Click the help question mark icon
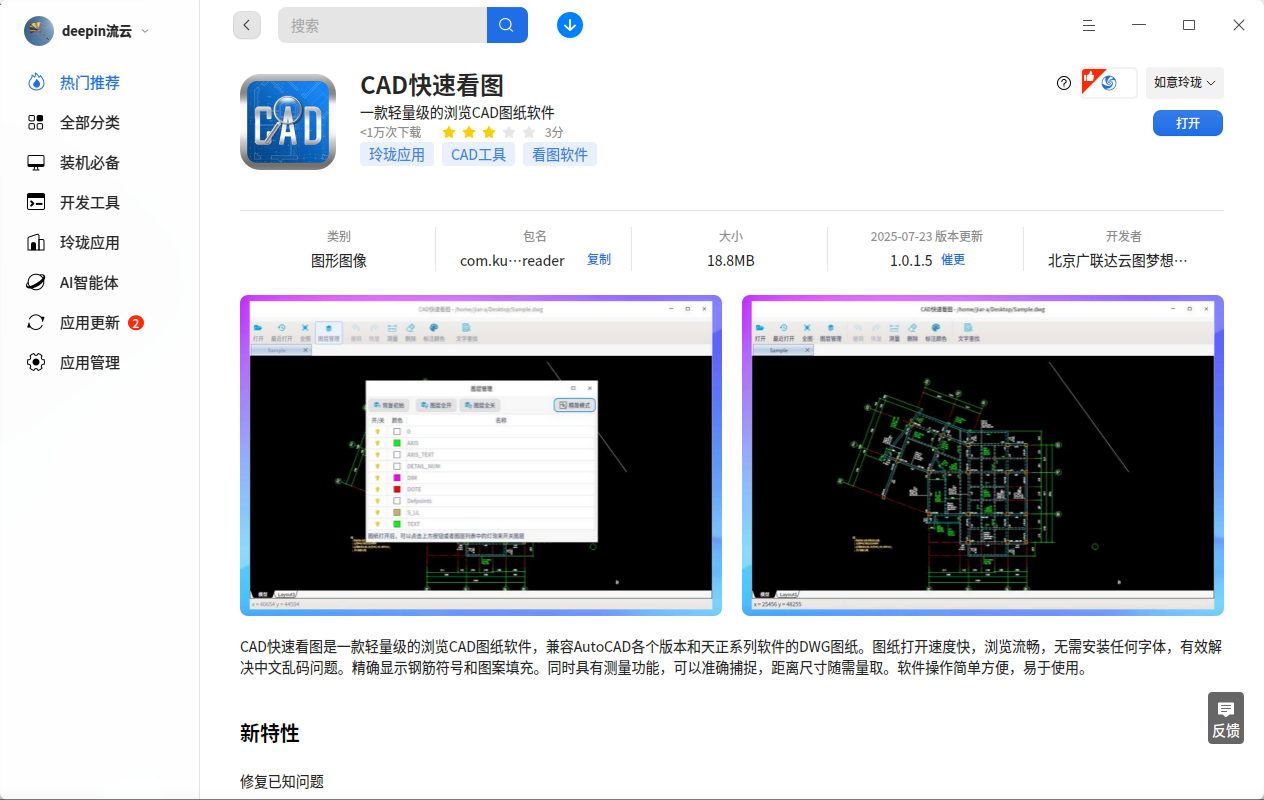The height and width of the screenshot is (800, 1264). pyautogui.click(x=1064, y=83)
